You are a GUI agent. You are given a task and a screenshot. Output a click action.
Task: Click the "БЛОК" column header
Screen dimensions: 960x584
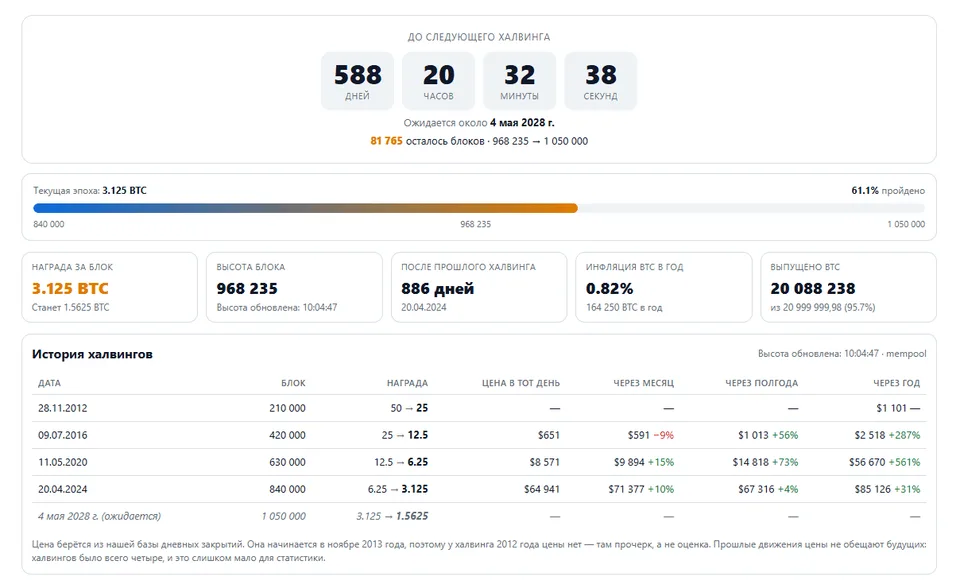[293, 383]
